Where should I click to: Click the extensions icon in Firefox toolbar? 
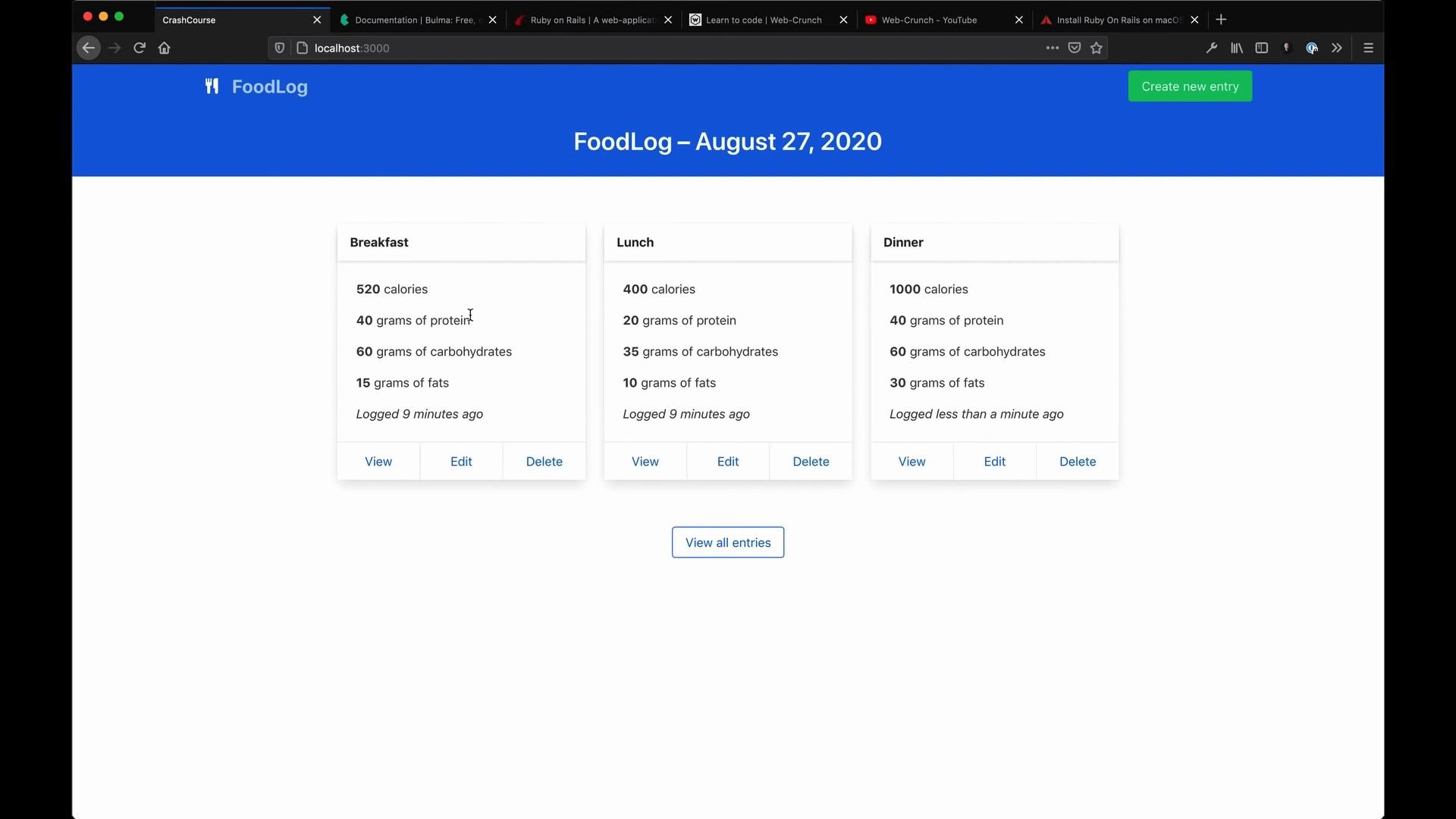click(1337, 47)
